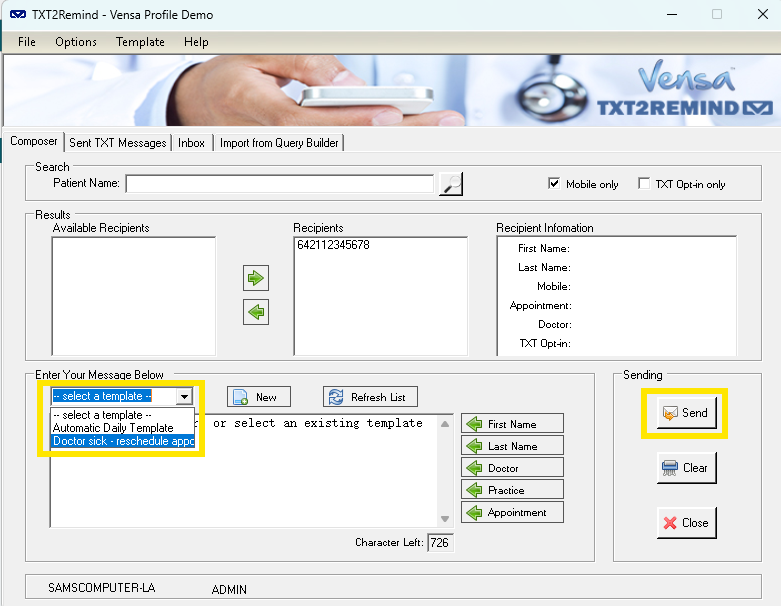This screenshot has width=781, height=606.
Task: Open the Help menu
Action: point(196,42)
